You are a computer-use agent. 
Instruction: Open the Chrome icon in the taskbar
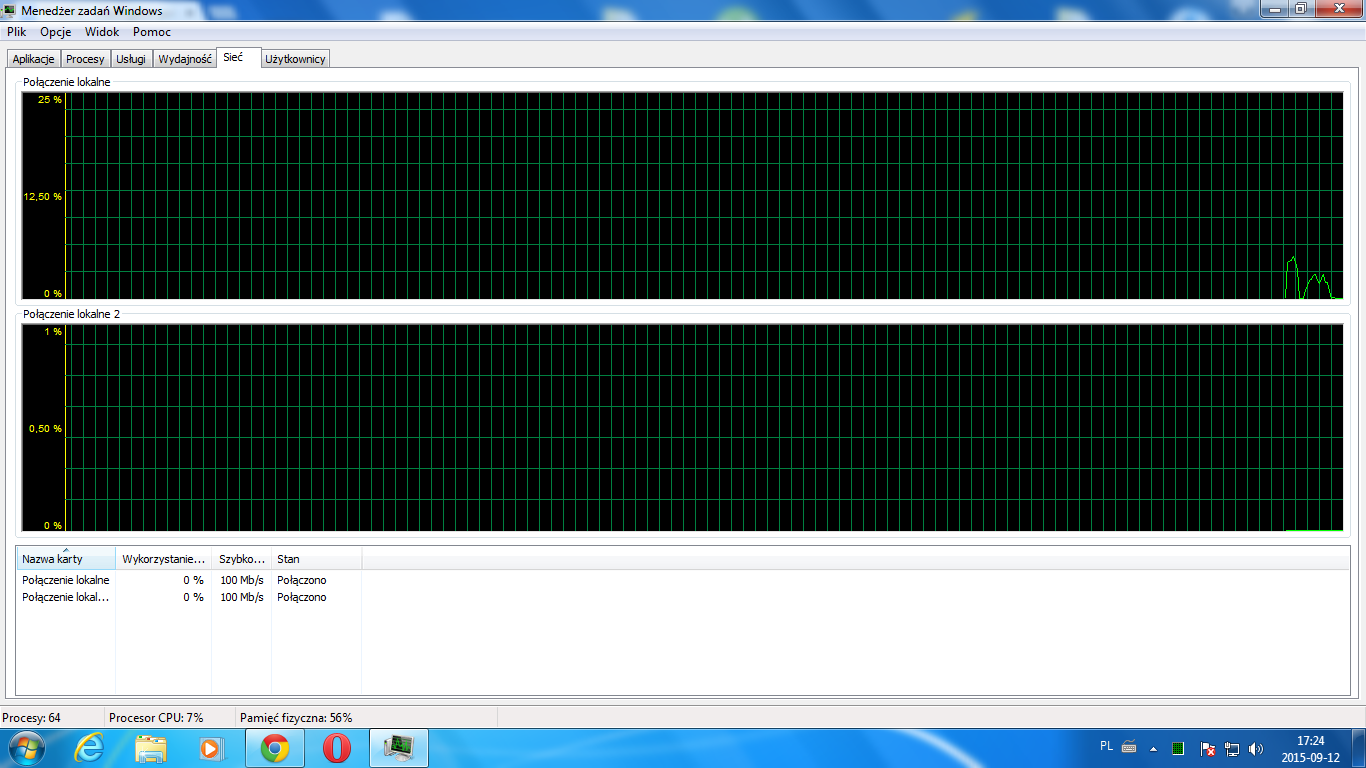(x=275, y=748)
